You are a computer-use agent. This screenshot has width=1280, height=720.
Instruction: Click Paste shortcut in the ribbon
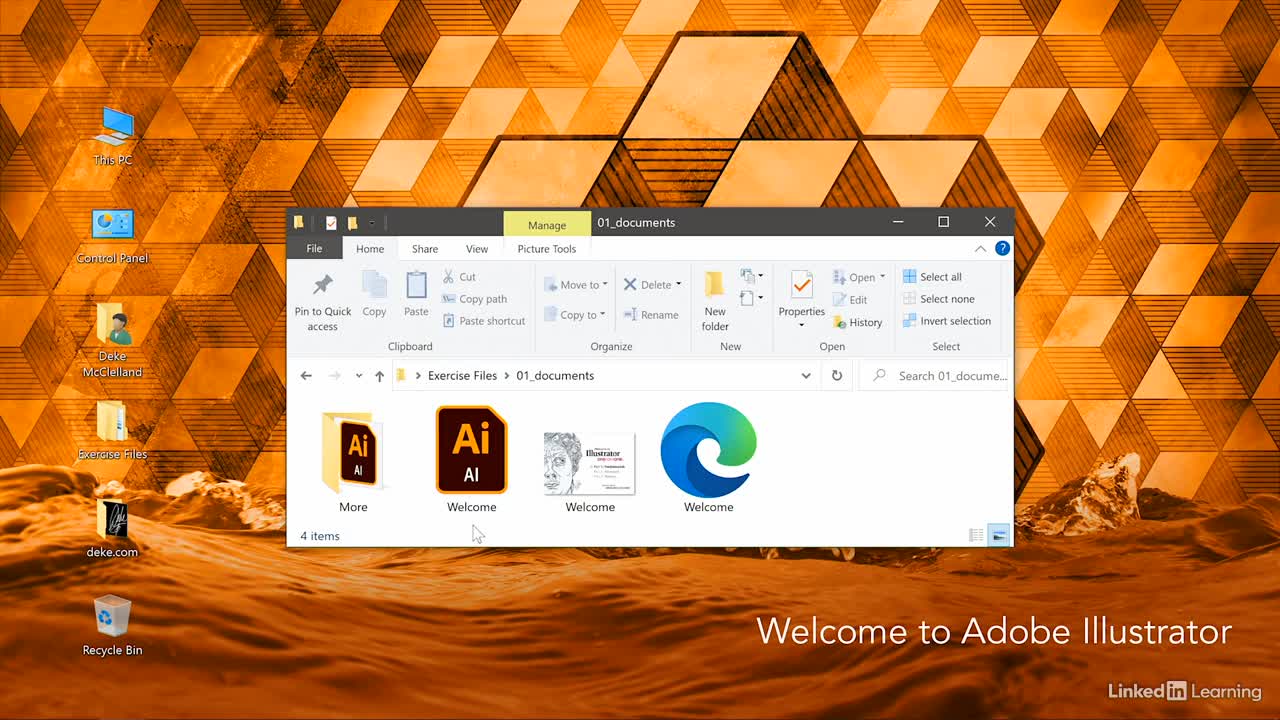[x=484, y=321]
